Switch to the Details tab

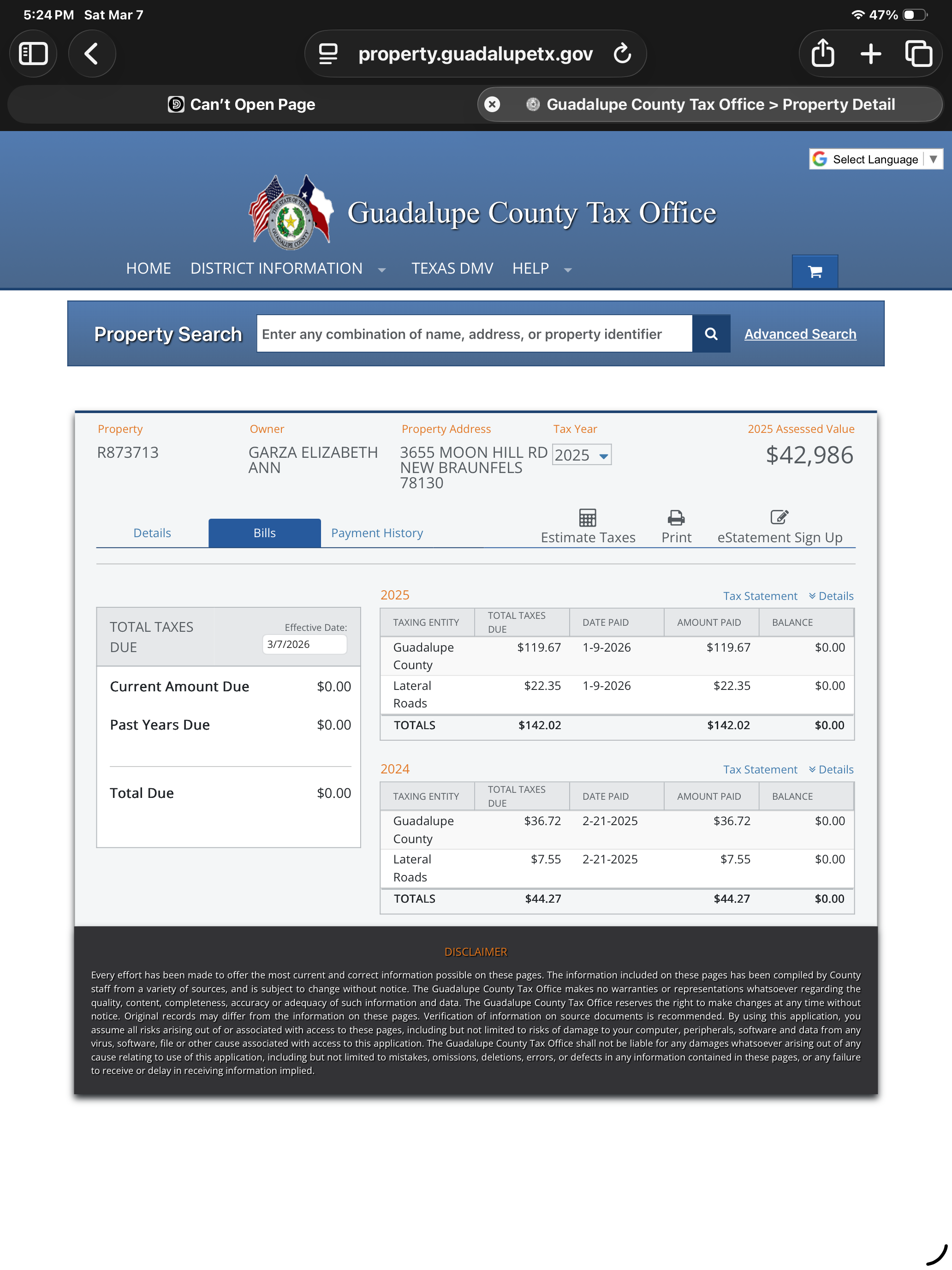click(152, 533)
